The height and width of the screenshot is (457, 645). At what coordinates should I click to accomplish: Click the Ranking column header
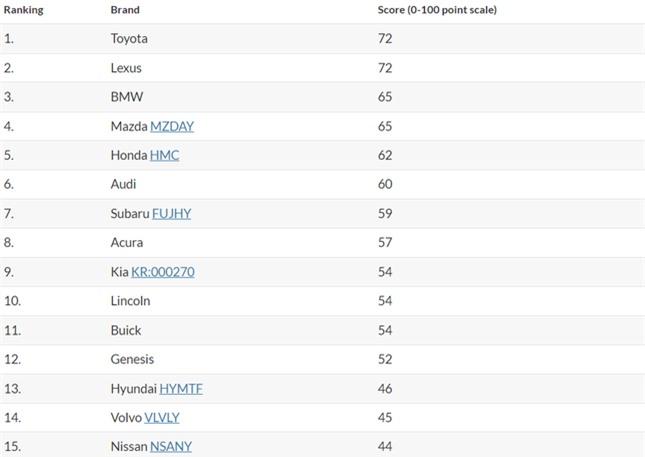pos(24,10)
